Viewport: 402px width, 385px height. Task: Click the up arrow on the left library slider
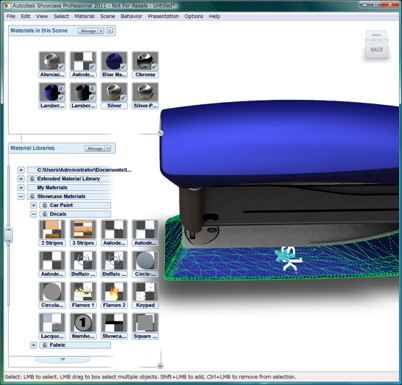9,230
